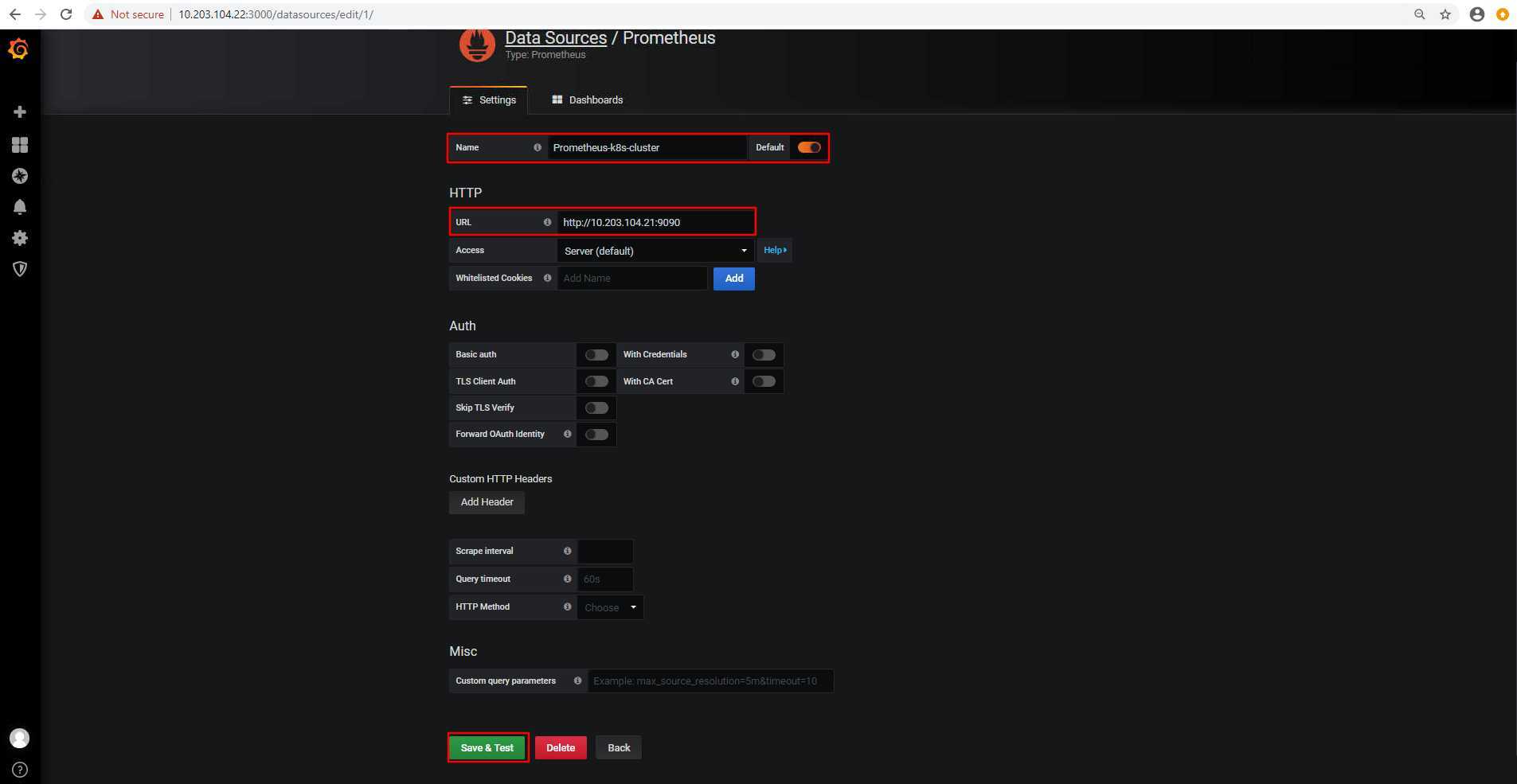Viewport: 1517px width, 784px height.
Task: Click the Scrape interval info icon
Action: click(x=567, y=551)
